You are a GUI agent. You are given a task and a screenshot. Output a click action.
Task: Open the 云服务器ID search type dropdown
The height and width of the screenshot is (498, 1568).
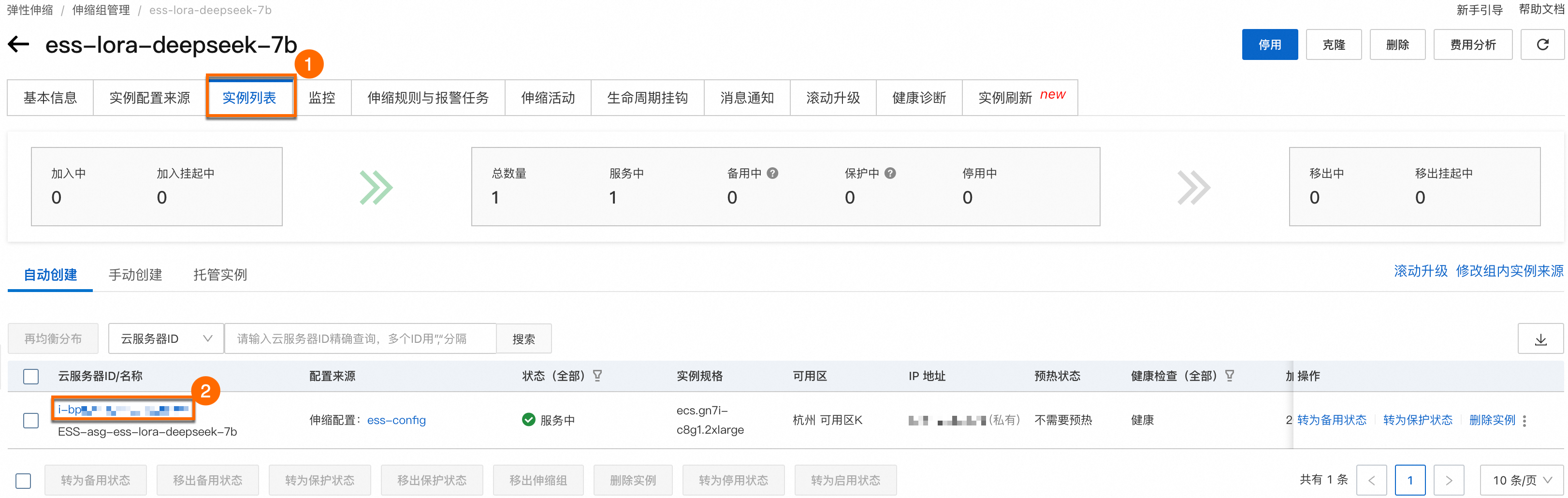pyautogui.click(x=166, y=339)
